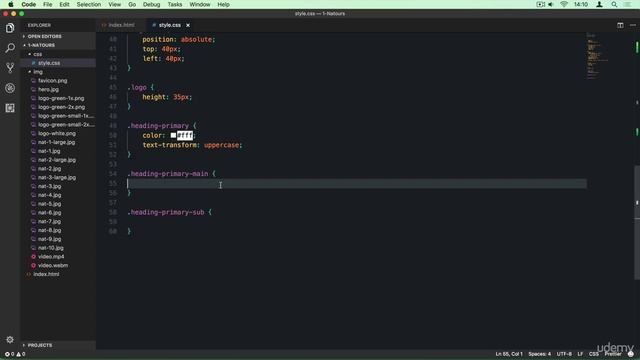Click the editor vertical scrollbar

point(637,222)
